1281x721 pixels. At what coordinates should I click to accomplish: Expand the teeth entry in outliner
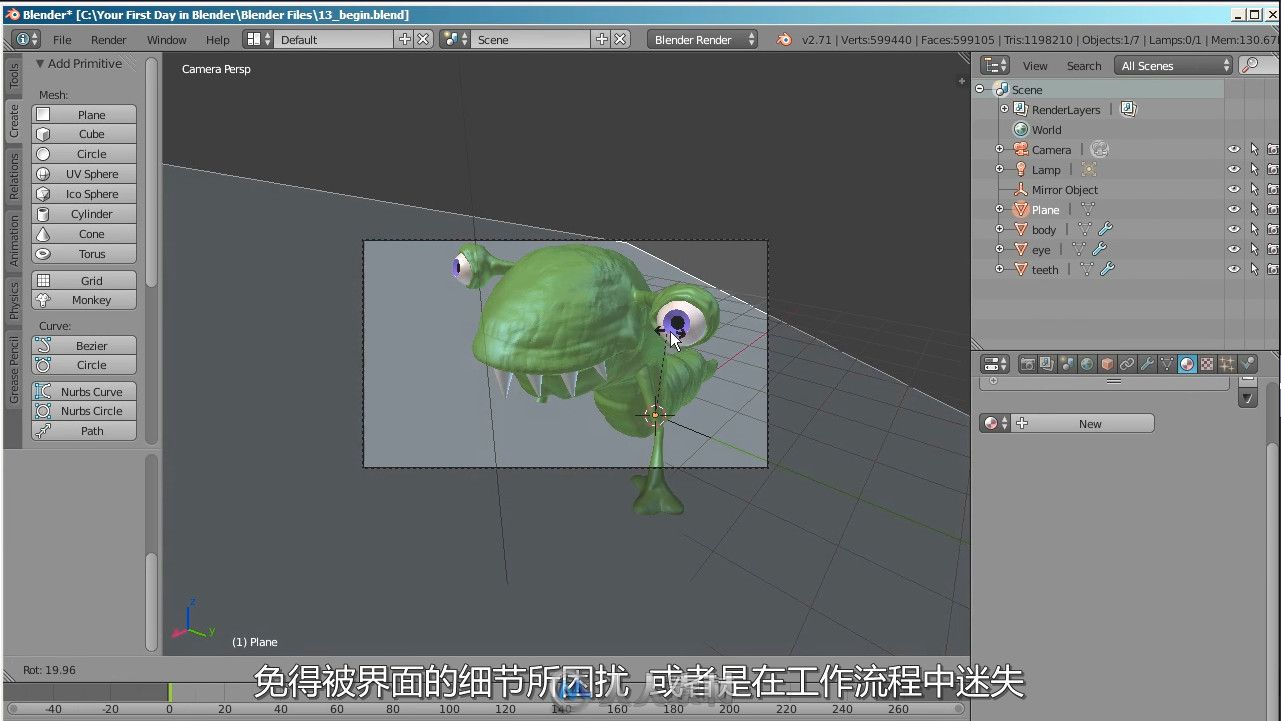[999, 269]
